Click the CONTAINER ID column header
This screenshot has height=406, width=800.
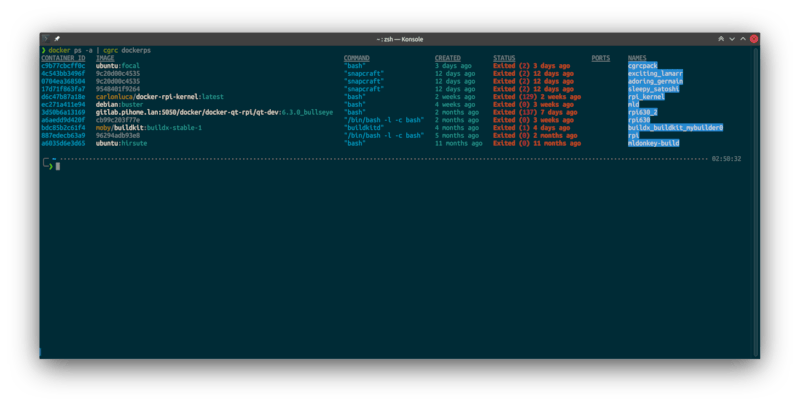tap(63, 58)
